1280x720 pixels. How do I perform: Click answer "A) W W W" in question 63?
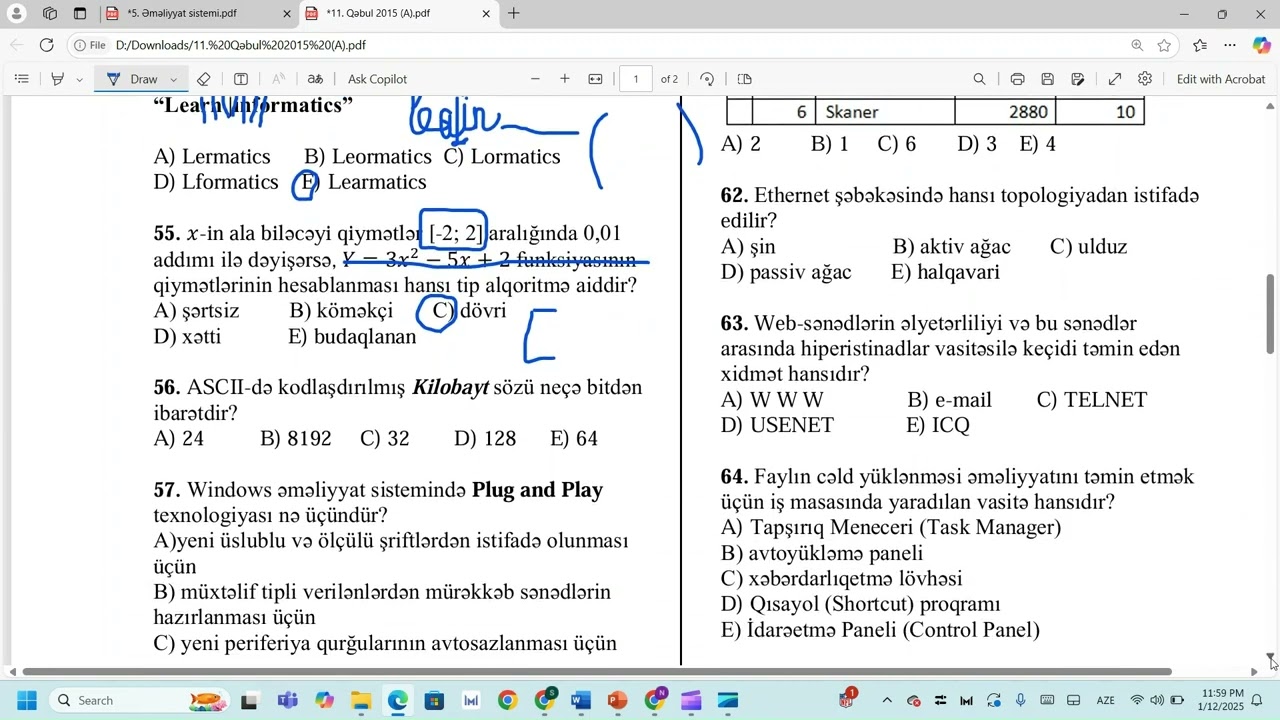772,400
